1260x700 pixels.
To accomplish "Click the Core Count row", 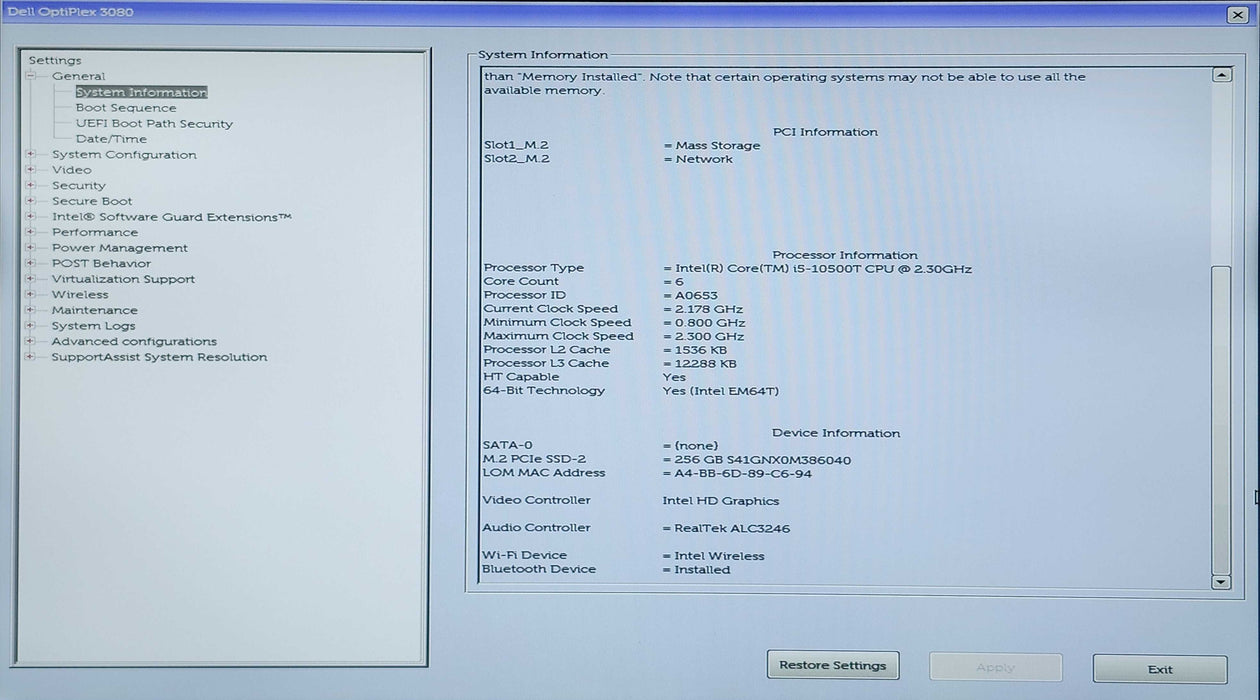I will (x=584, y=282).
